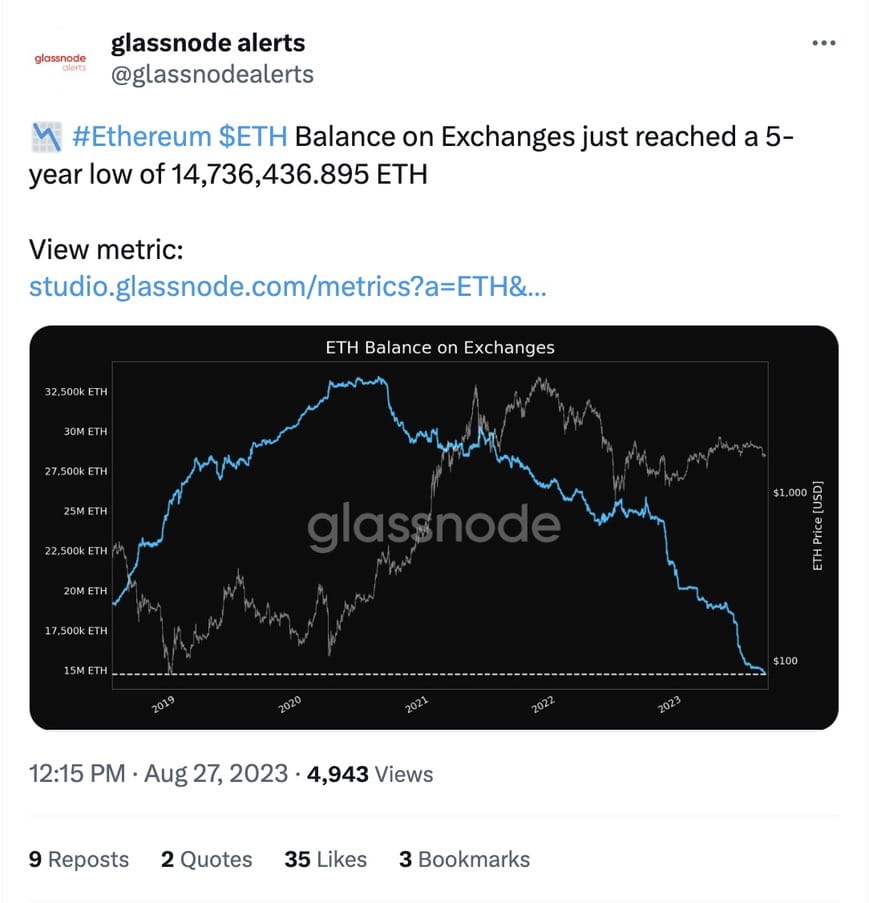Viewport: 869px width, 903px height.
Task: View the 35 Likes list
Action: click(x=325, y=859)
